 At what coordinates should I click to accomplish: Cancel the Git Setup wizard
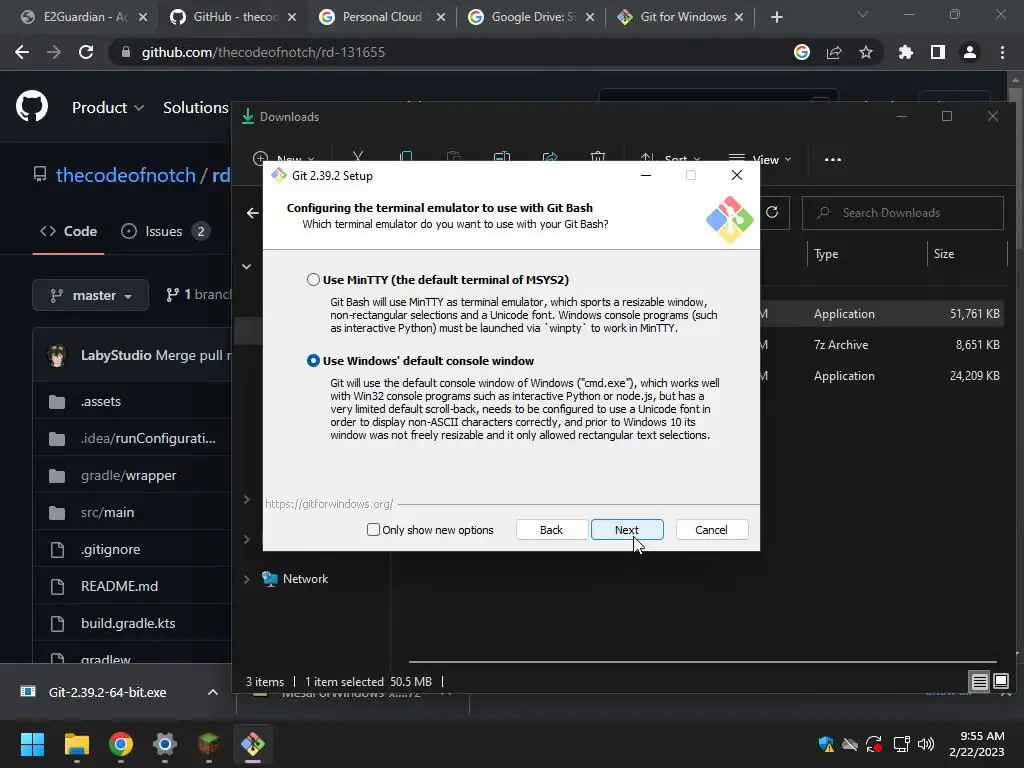pos(711,530)
